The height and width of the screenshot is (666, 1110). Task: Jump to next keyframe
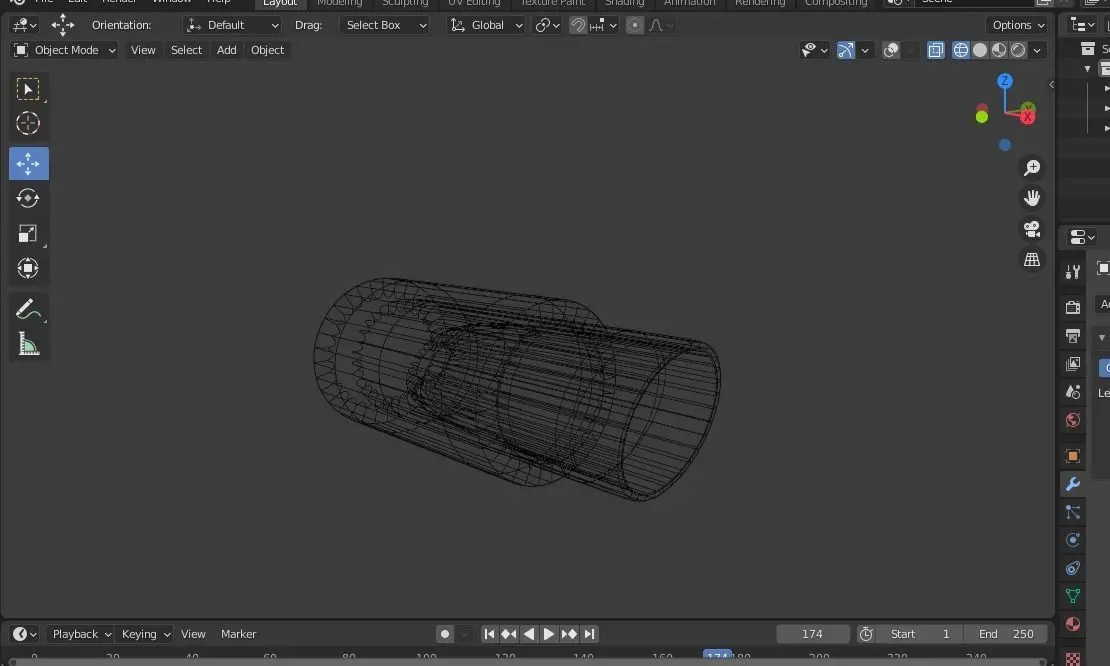coord(569,634)
